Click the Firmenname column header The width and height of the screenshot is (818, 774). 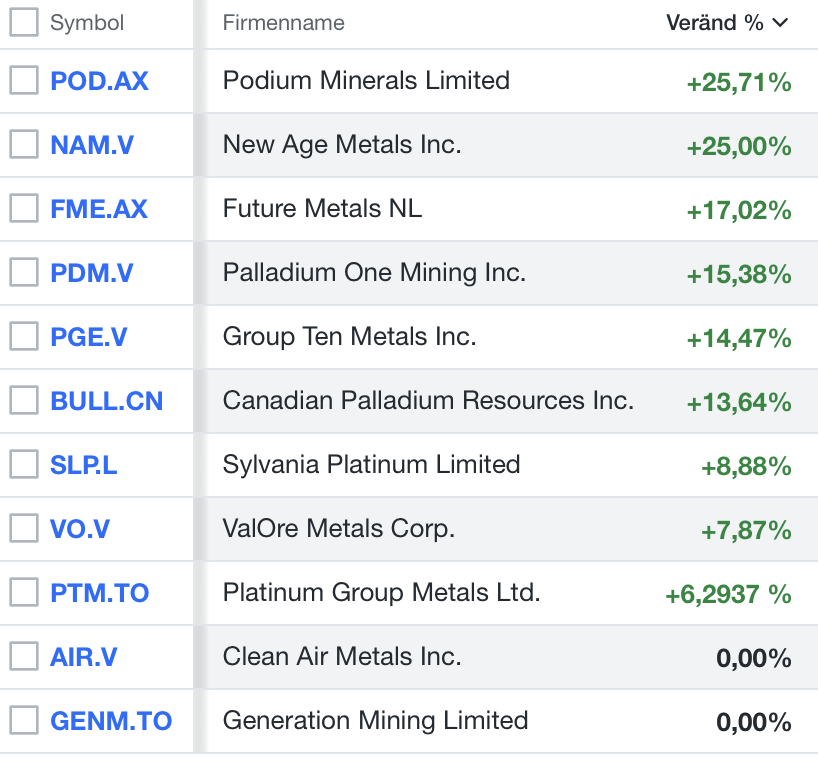[x=283, y=23]
